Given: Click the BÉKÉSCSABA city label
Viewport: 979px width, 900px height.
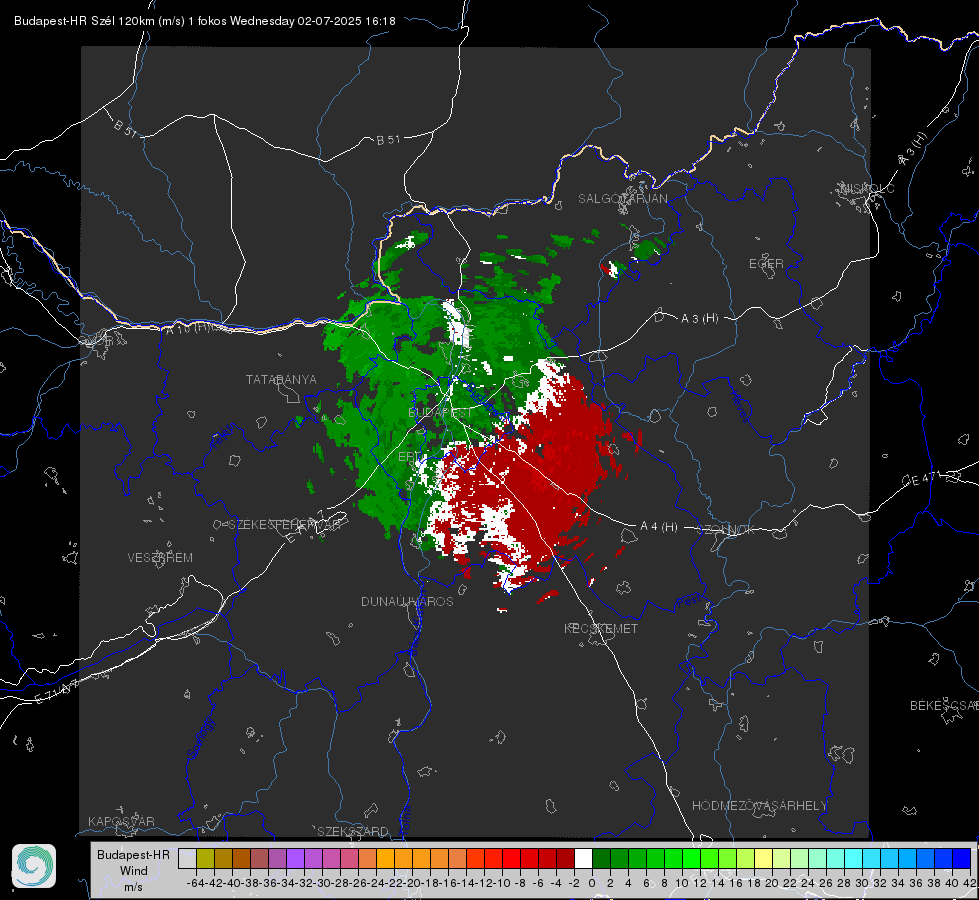Looking at the screenshot, I should click(944, 705).
